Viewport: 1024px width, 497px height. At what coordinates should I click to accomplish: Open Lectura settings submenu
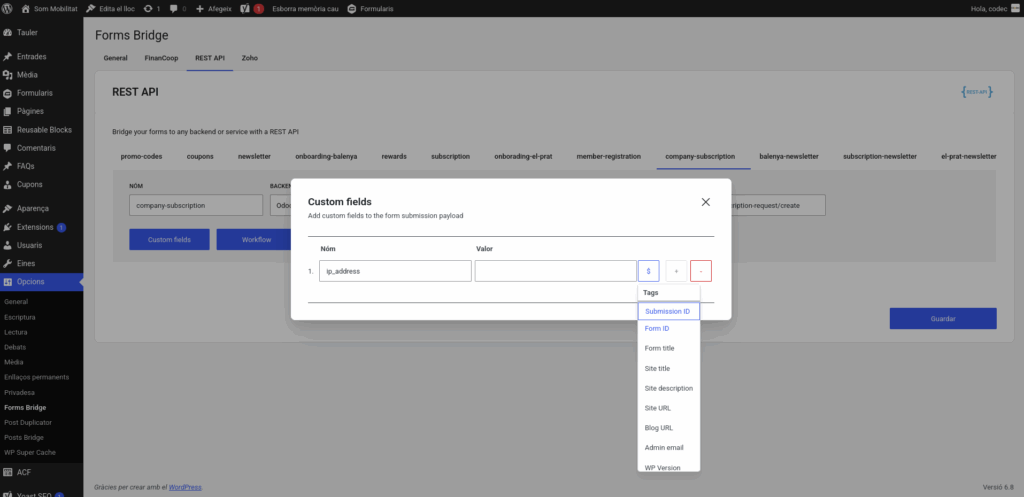[16, 332]
